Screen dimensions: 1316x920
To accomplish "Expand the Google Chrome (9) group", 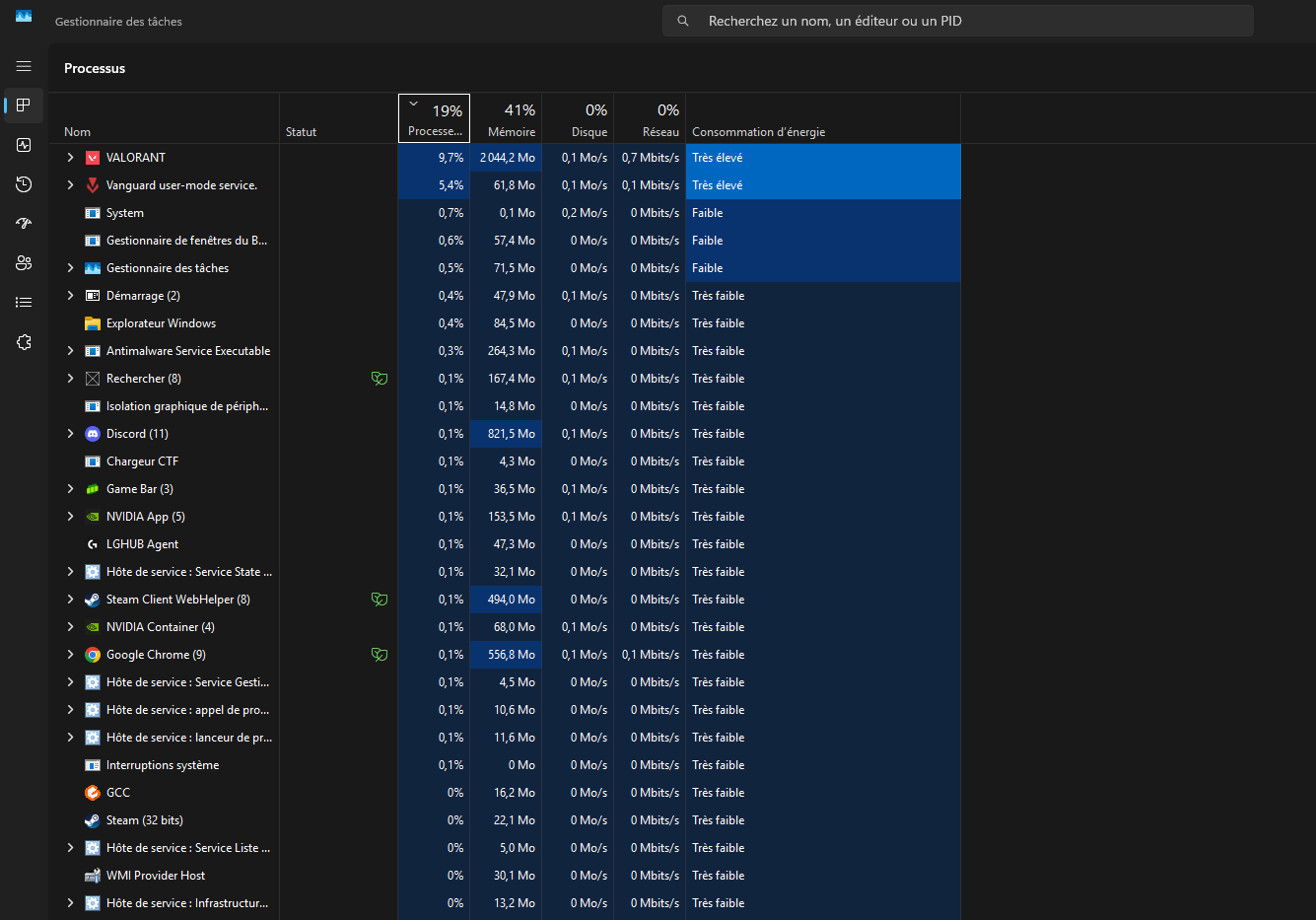I will click(x=70, y=655).
